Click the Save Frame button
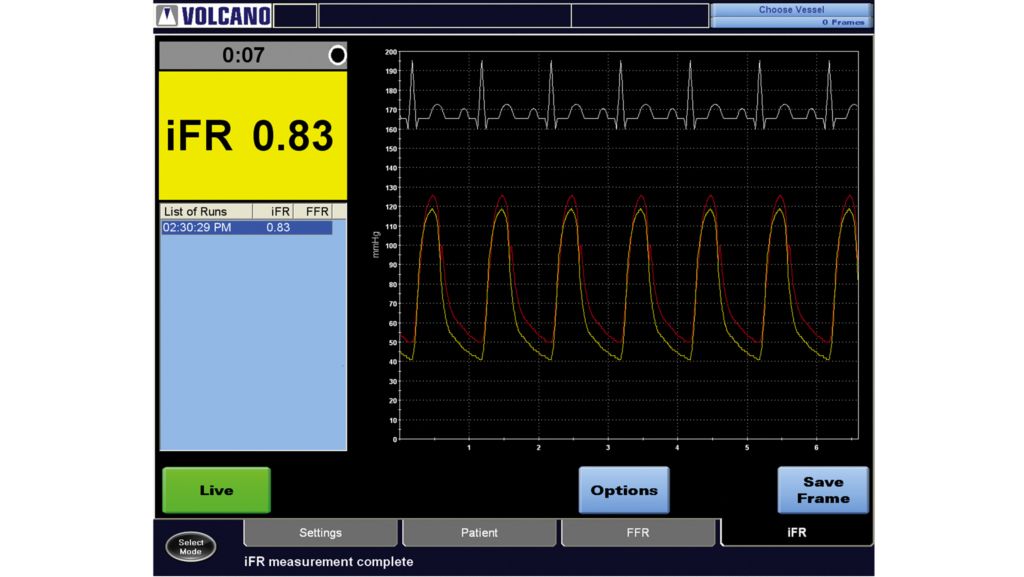Image resolution: width=1024 pixels, height=577 pixels. 823,490
